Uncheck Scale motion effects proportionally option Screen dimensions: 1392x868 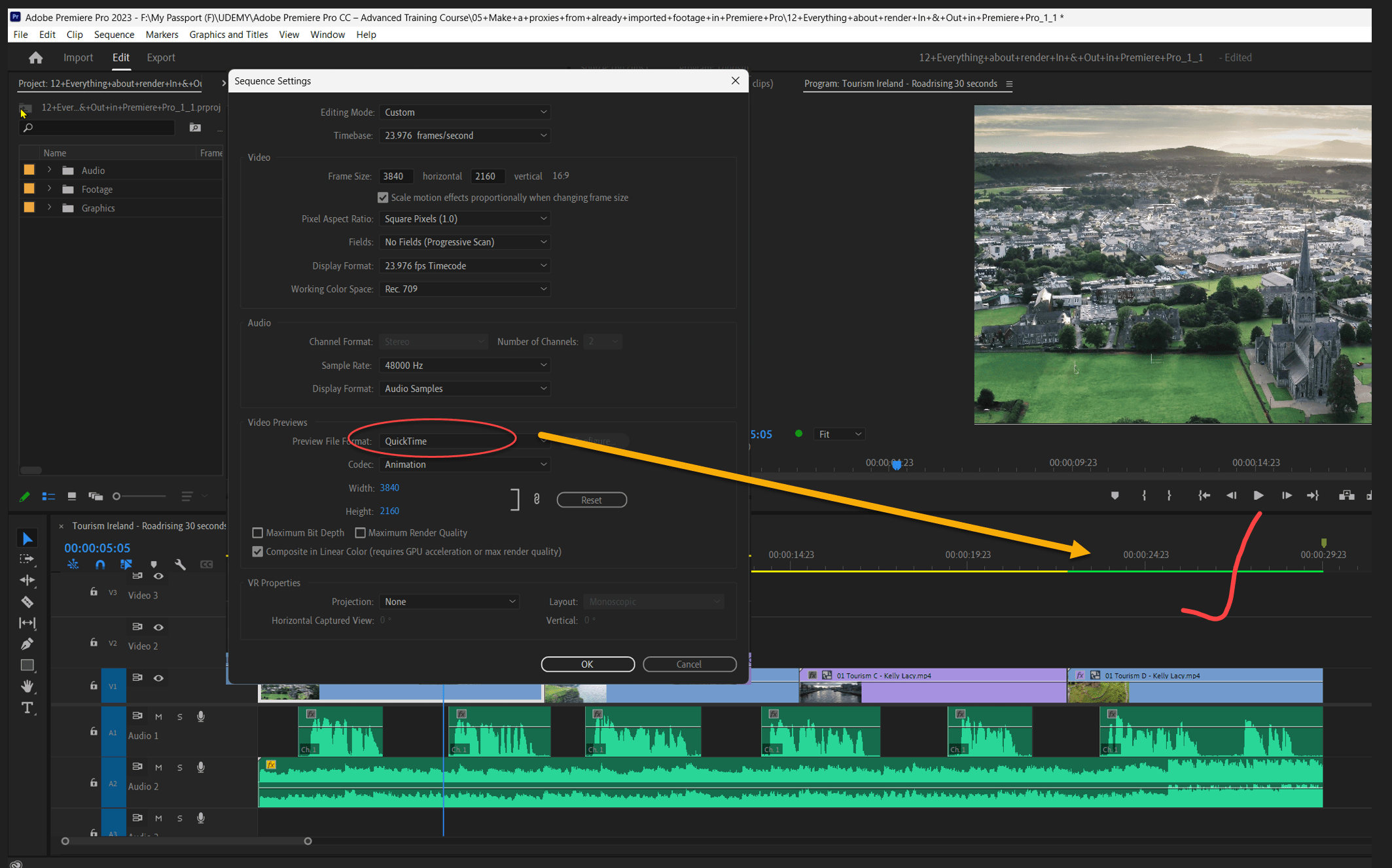click(384, 197)
